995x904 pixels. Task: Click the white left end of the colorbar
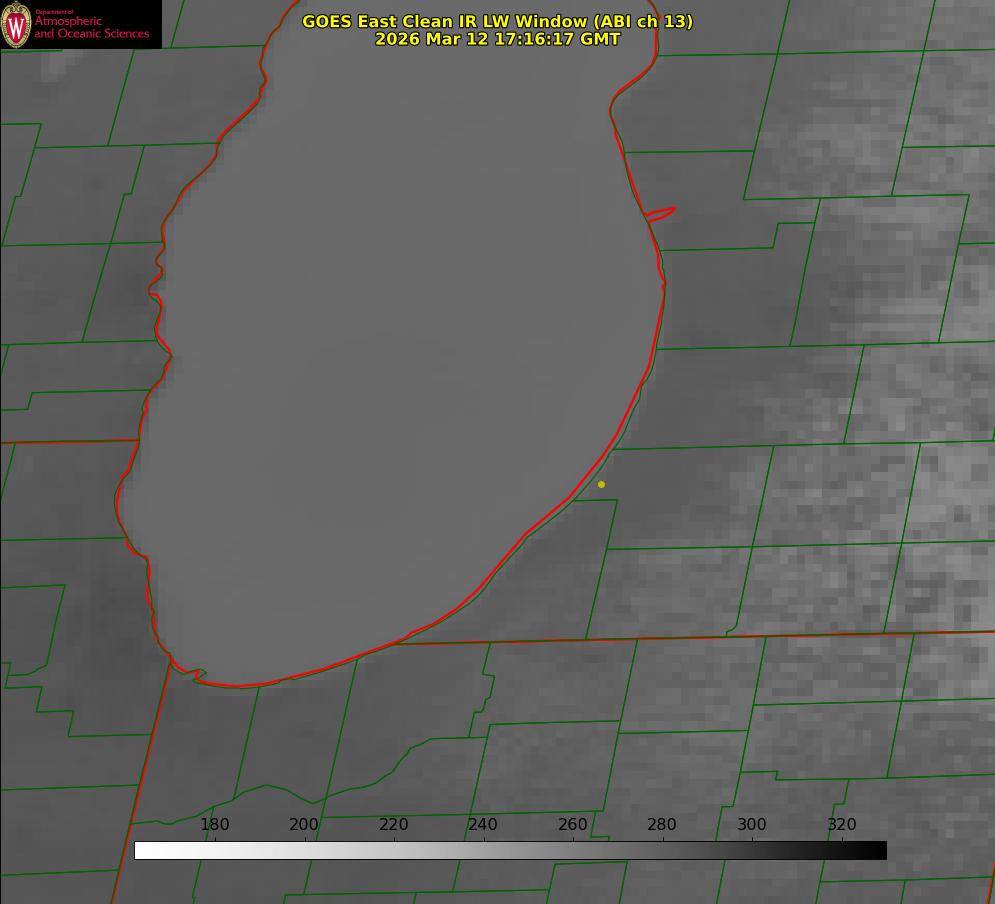[x=145, y=851]
